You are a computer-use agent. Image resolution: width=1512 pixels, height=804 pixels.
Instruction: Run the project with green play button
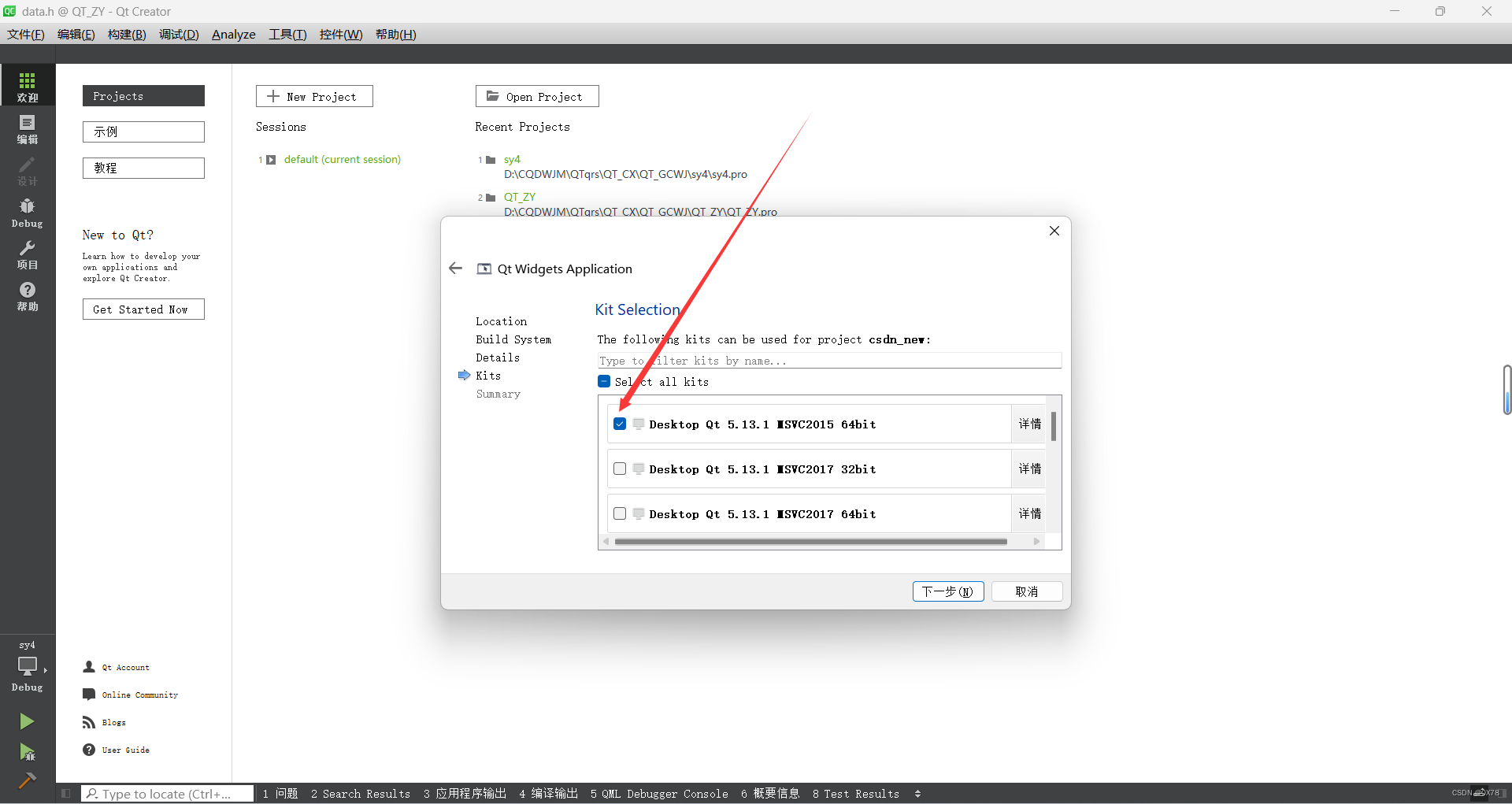27,721
